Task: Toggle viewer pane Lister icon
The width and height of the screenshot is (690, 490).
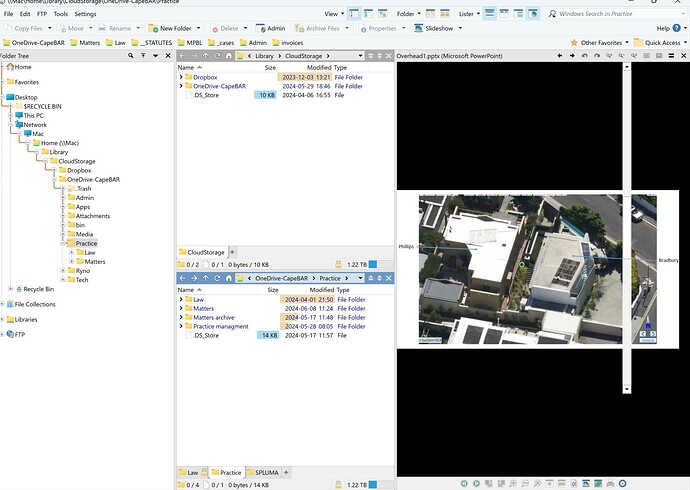Action: (533, 14)
